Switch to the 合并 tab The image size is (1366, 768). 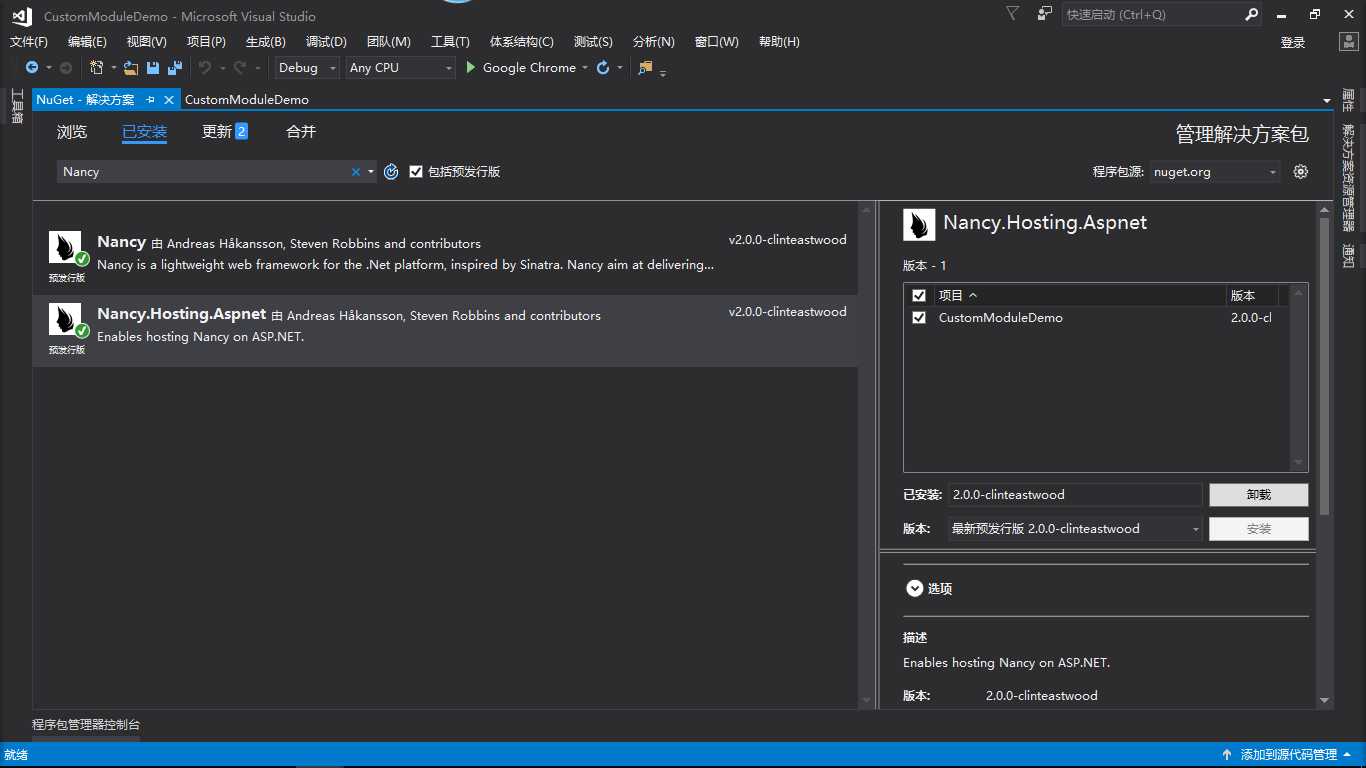301,132
